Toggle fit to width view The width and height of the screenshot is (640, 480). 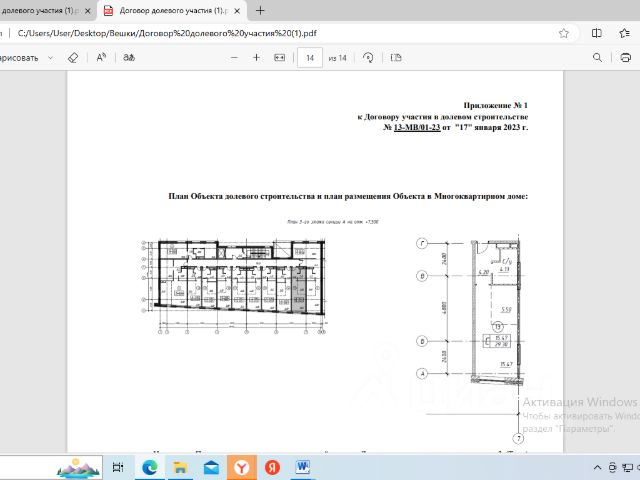pyautogui.click(x=280, y=58)
